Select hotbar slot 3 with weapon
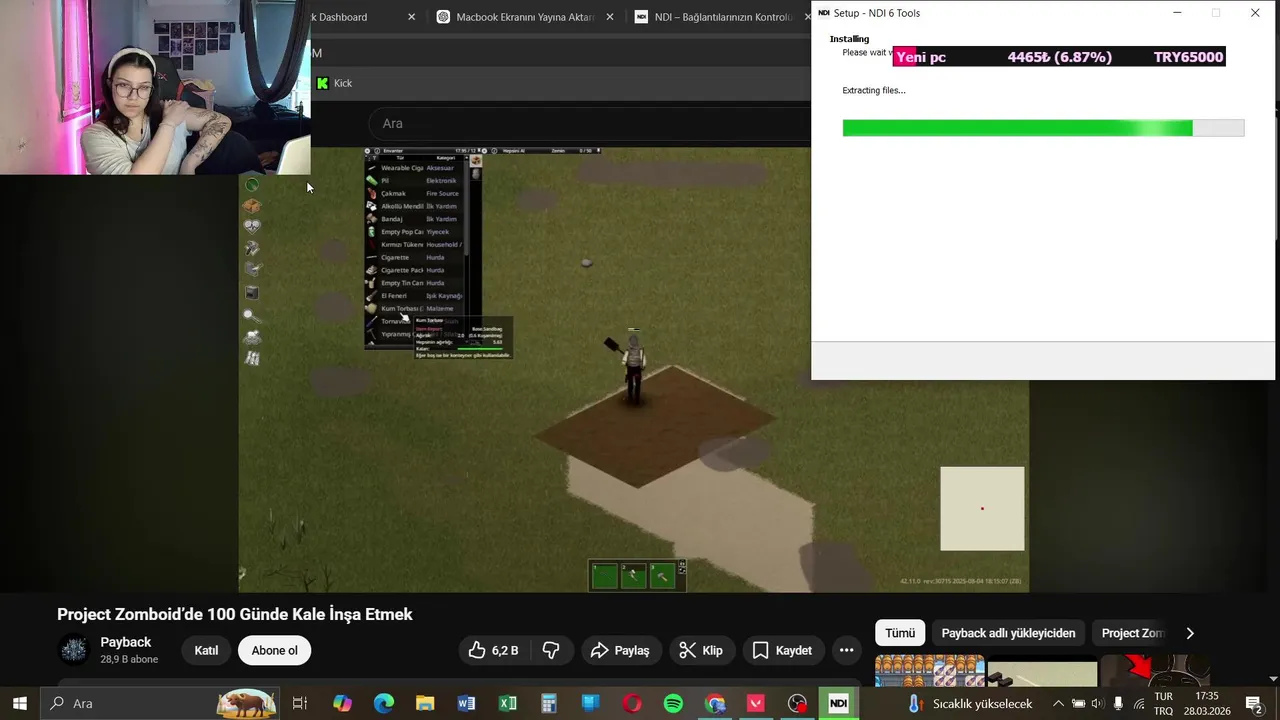 (662, 575)
